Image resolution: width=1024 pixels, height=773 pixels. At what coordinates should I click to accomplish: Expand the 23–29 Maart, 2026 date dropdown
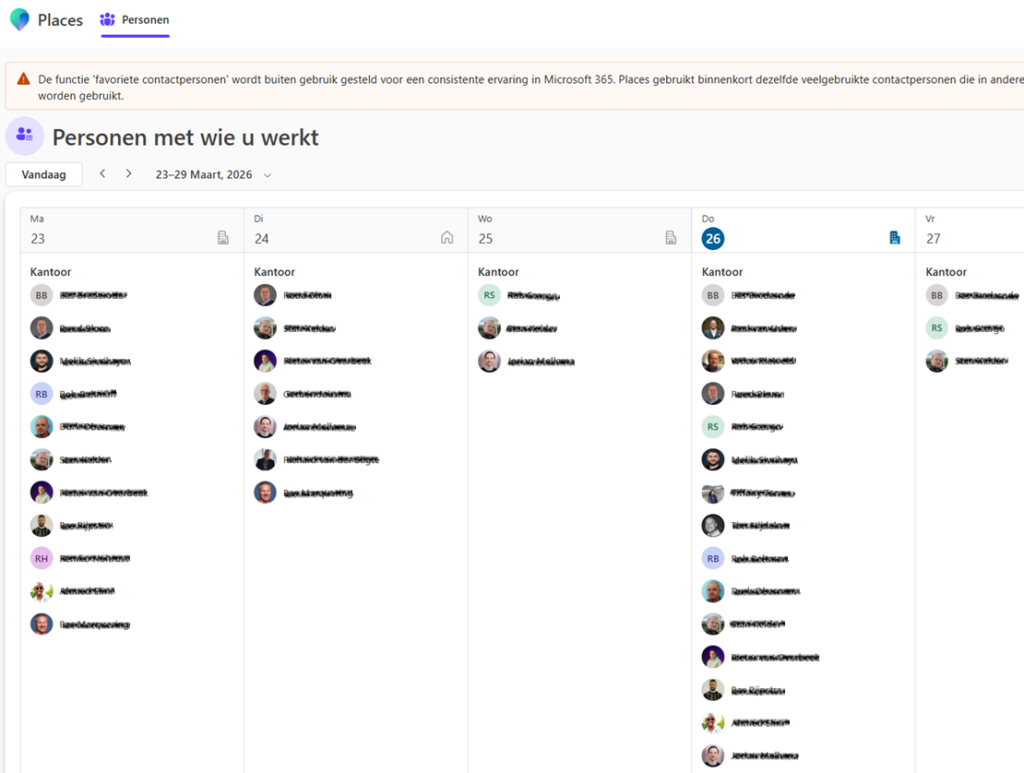(x=267, y=175)
